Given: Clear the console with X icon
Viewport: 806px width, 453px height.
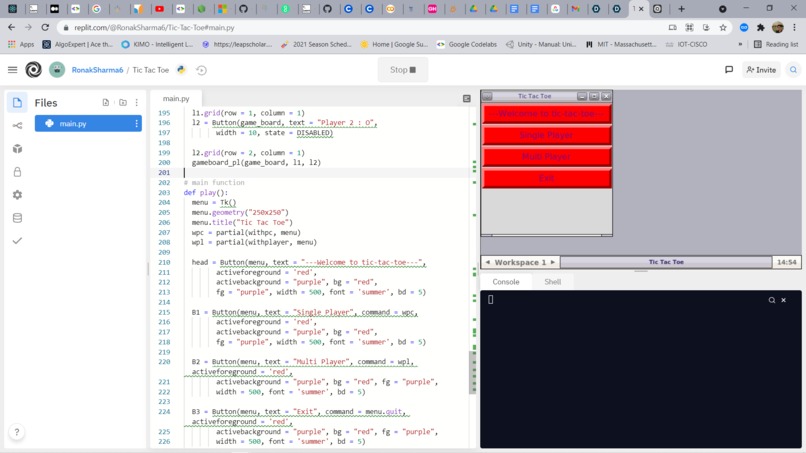Looking at the screenshot, I should 783,300.
